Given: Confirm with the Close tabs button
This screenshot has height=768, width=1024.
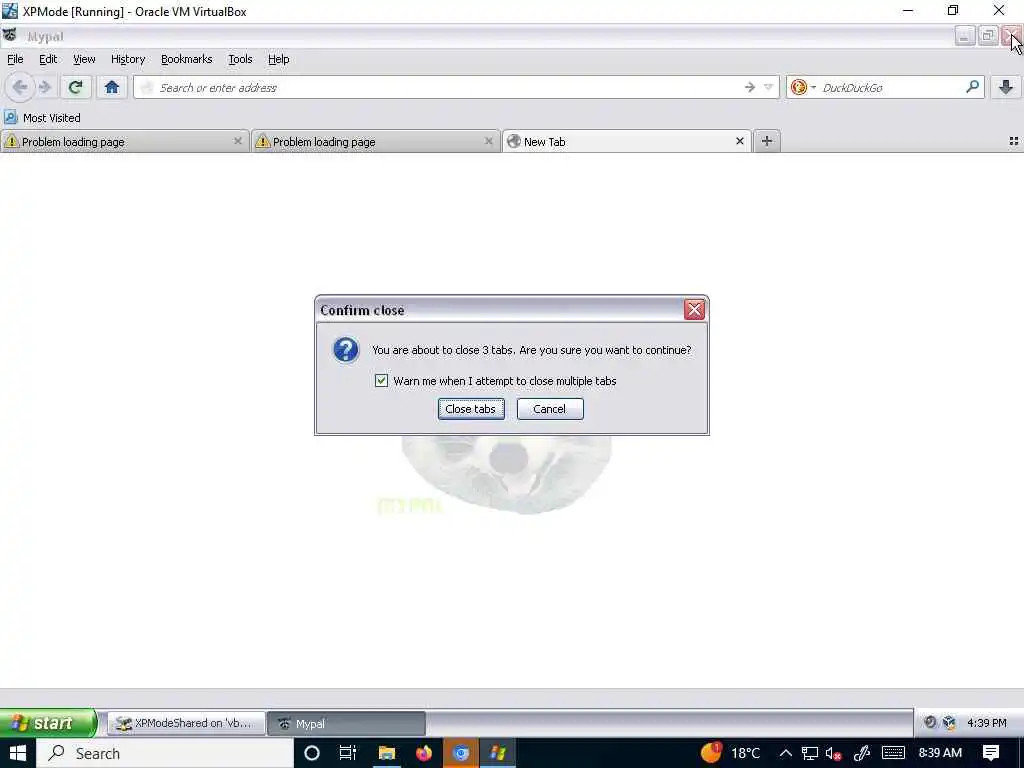Looking at the screenshot, I should point(471,409).
